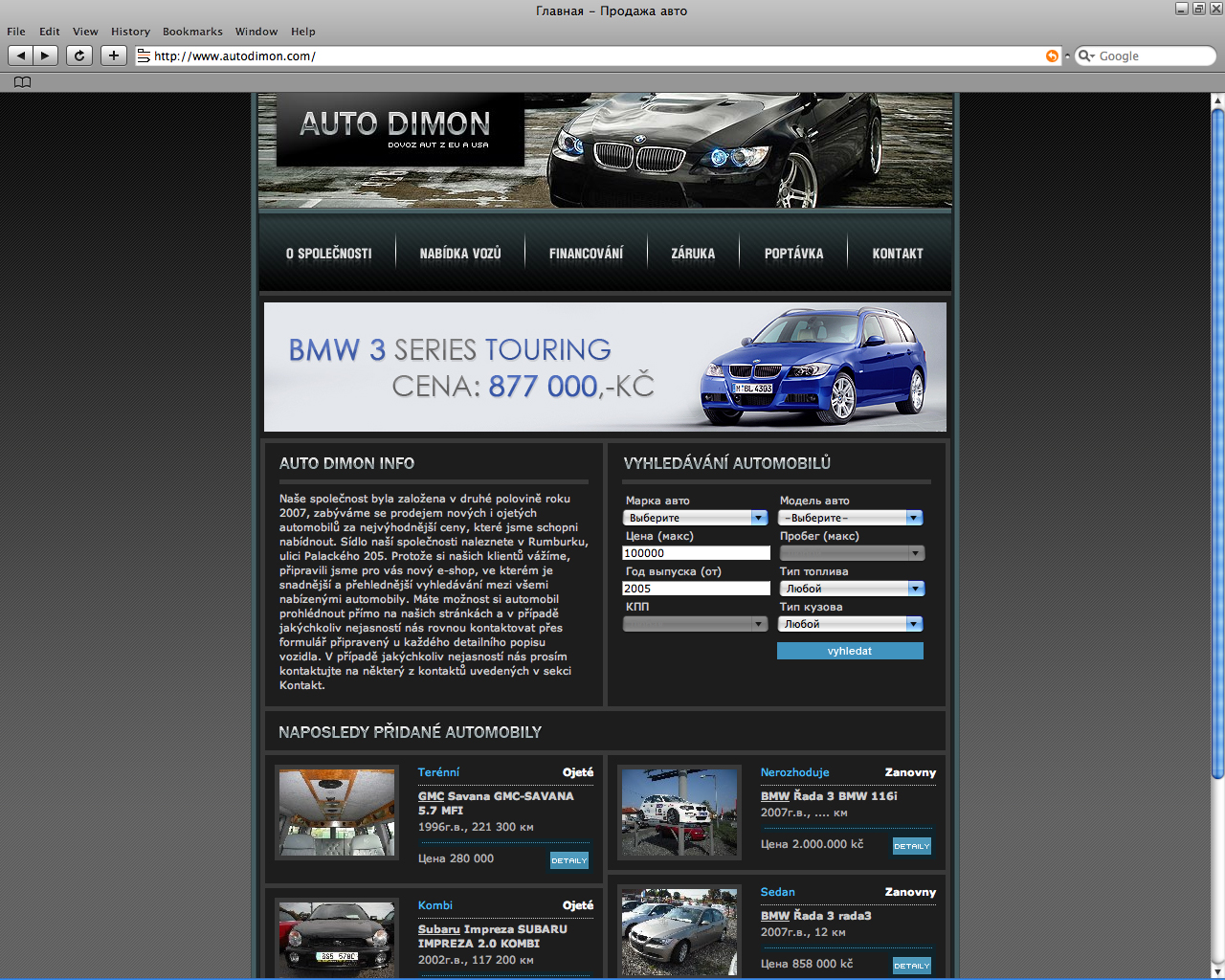Open the bookmarks book icon
Viewport: 1225px width, 980px height.
click(22, 82)
